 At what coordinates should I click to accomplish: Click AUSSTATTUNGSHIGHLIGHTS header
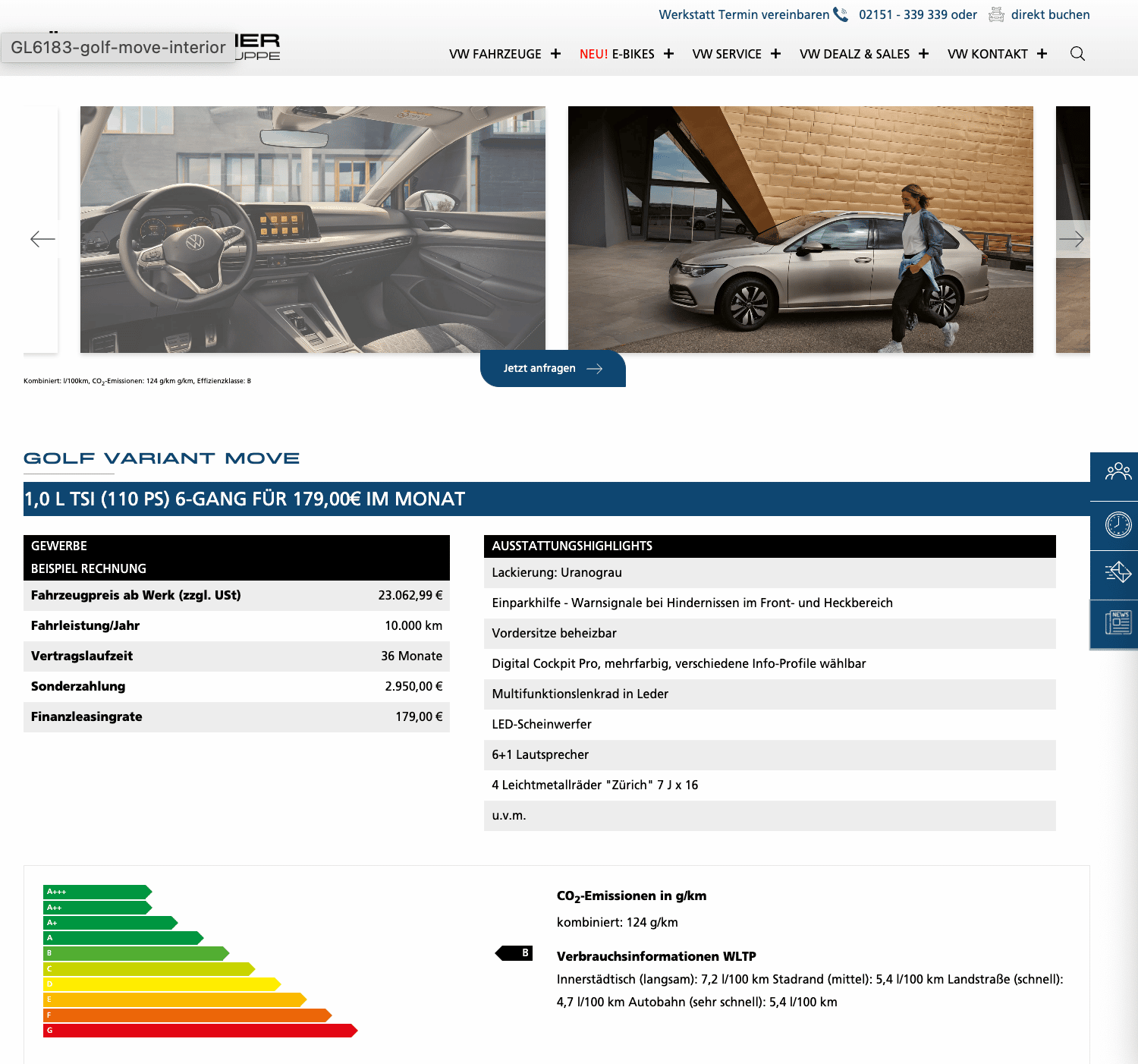(770, 546)
